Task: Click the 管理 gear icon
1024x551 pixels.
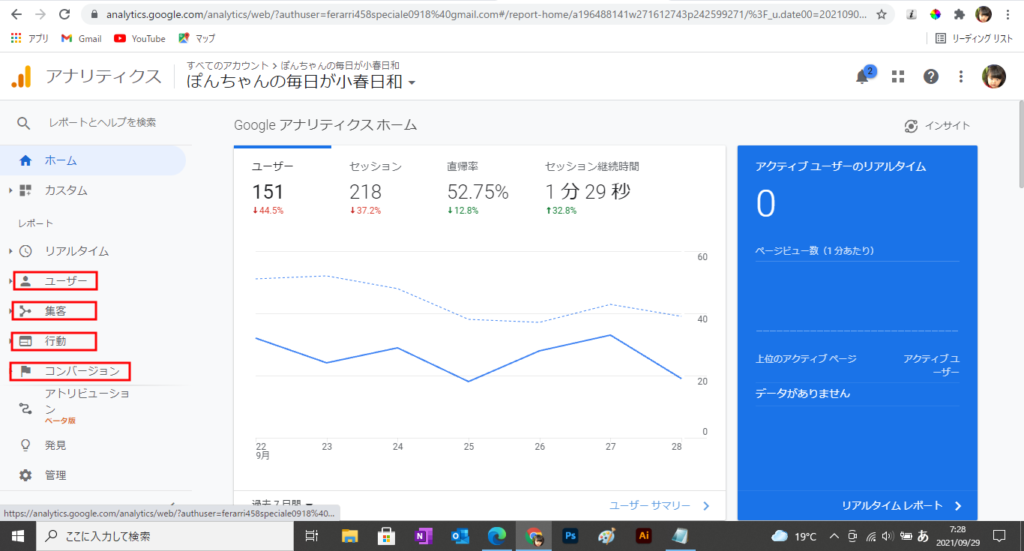Action: [25, 475]
